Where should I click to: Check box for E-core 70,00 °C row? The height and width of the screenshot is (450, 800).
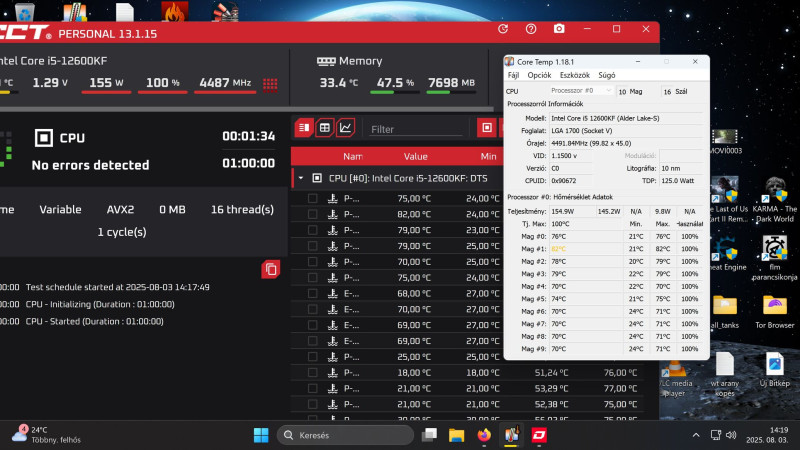pos(312,309)
